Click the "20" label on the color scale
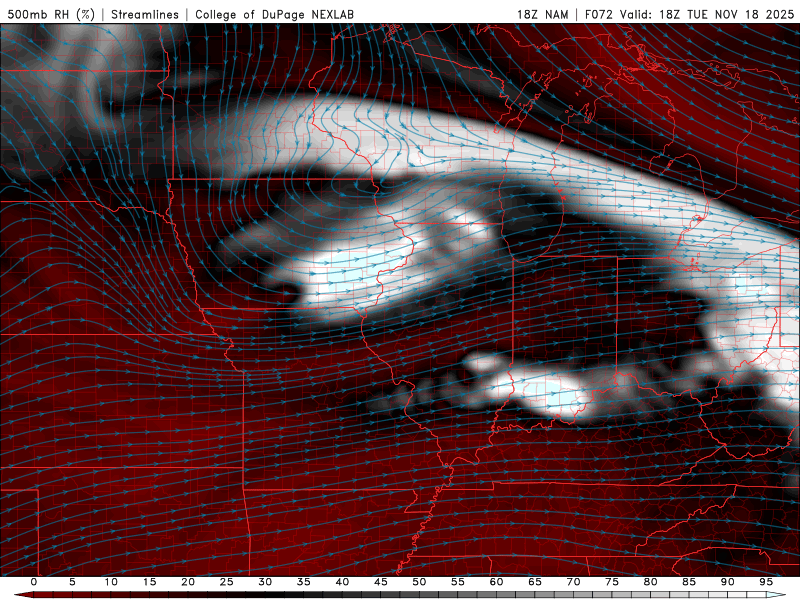The width and height of the screenshot is (800, 600). tap(188, 582)
